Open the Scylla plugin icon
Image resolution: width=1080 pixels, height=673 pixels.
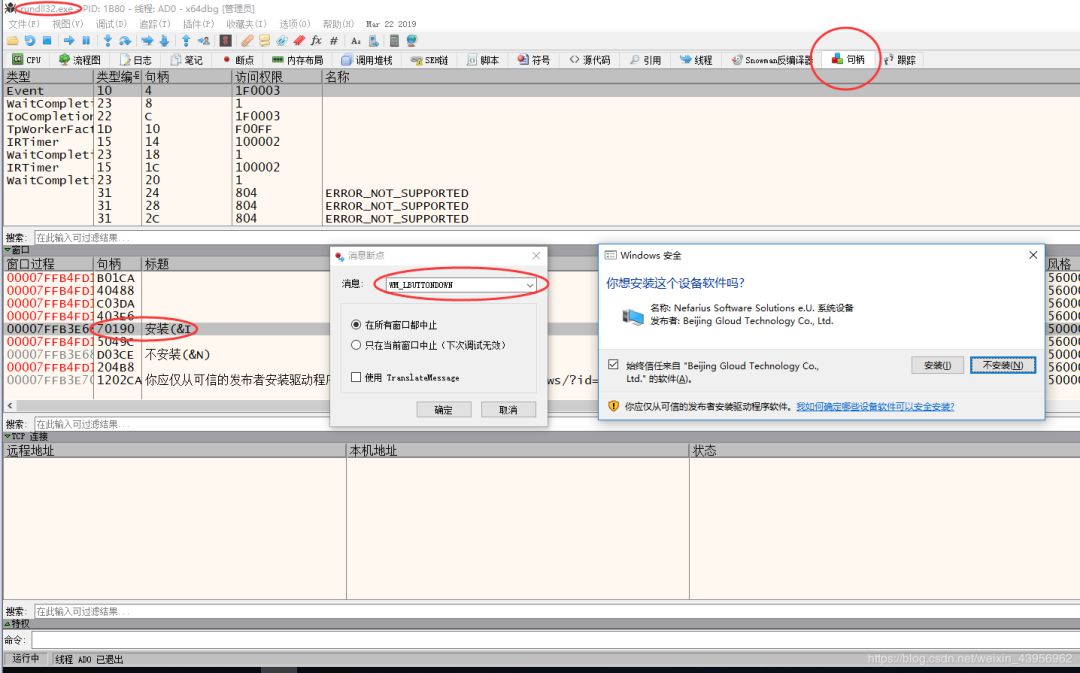coord(225,41)
